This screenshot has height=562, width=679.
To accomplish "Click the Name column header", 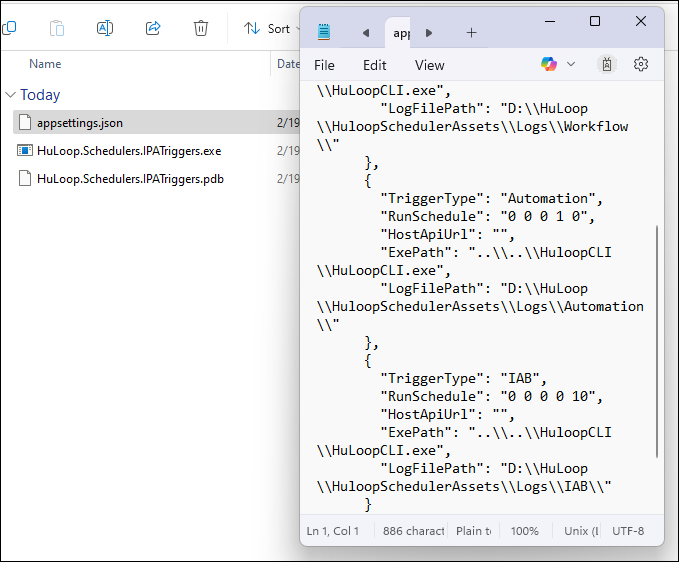I will click(45, 64).
